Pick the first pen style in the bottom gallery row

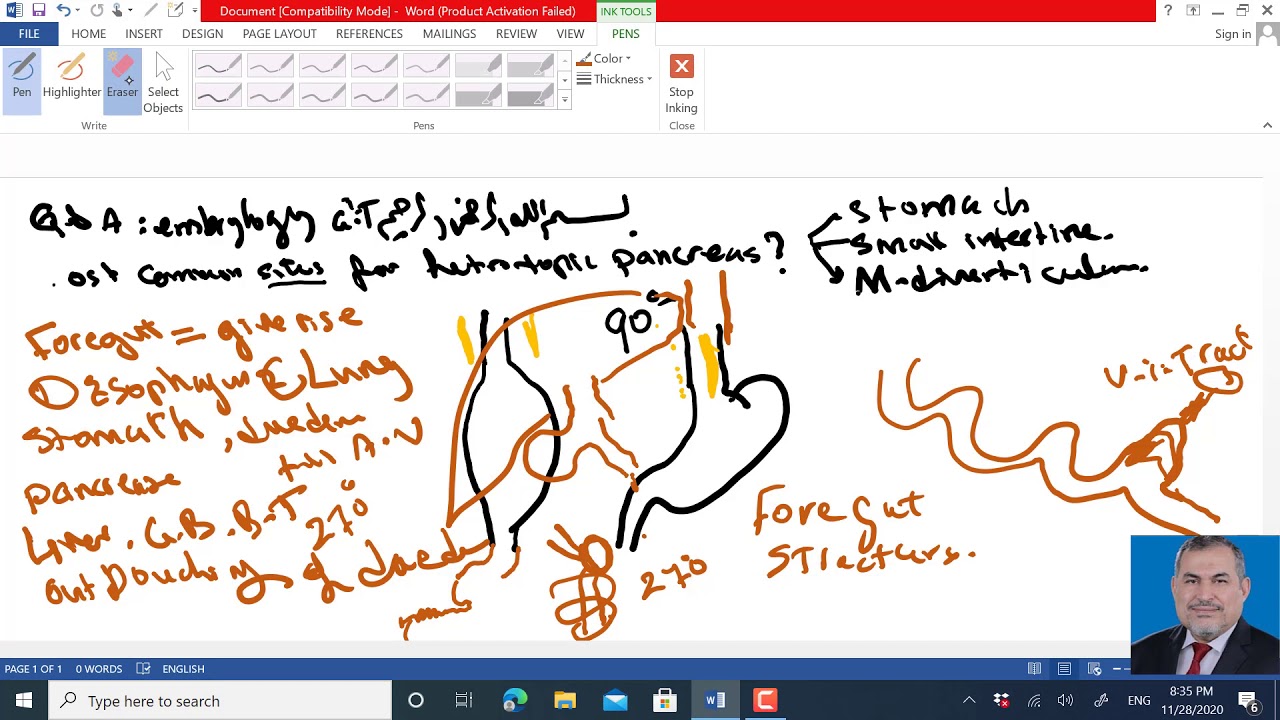pyautogui.click(x=218, y=94)
